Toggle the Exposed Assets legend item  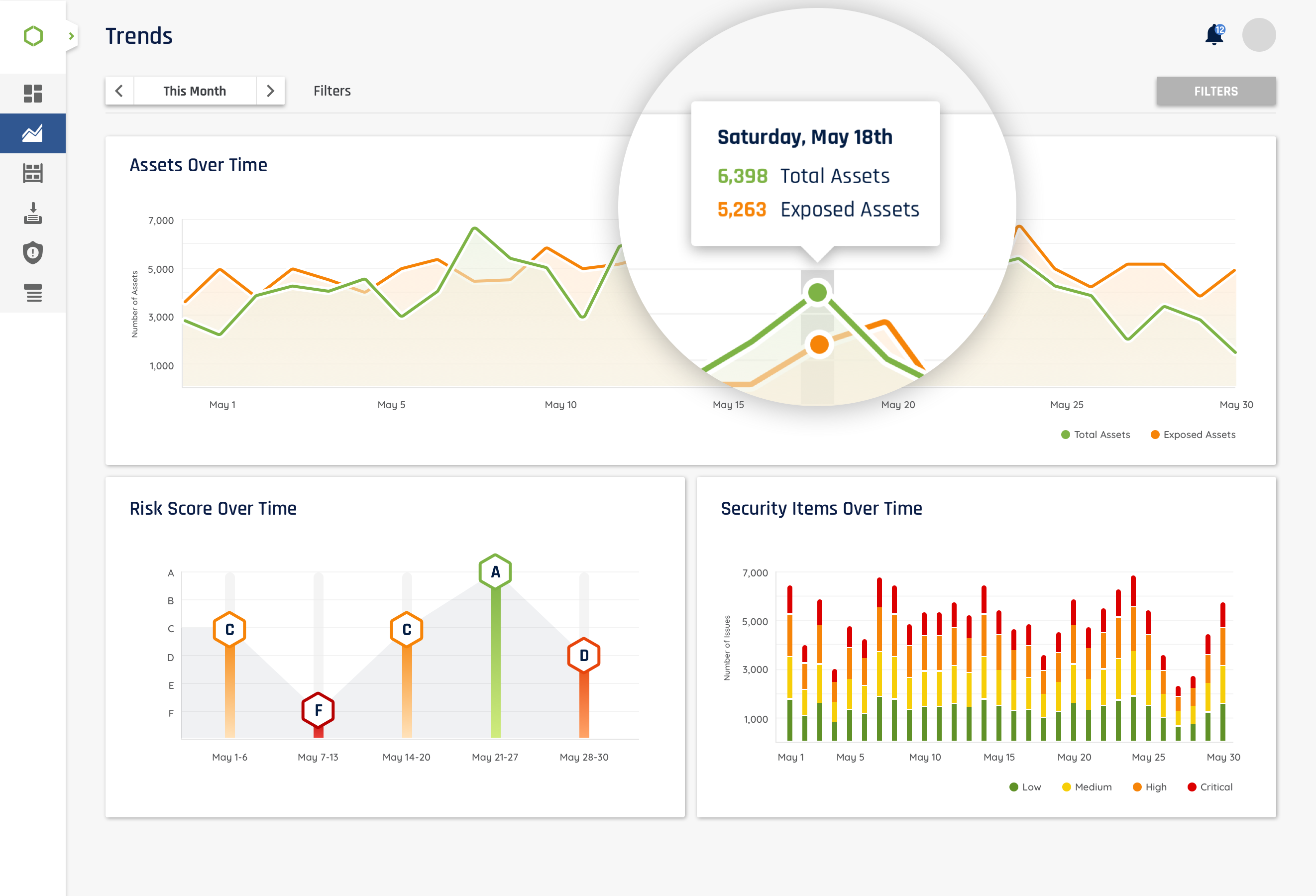(1193, 435)
